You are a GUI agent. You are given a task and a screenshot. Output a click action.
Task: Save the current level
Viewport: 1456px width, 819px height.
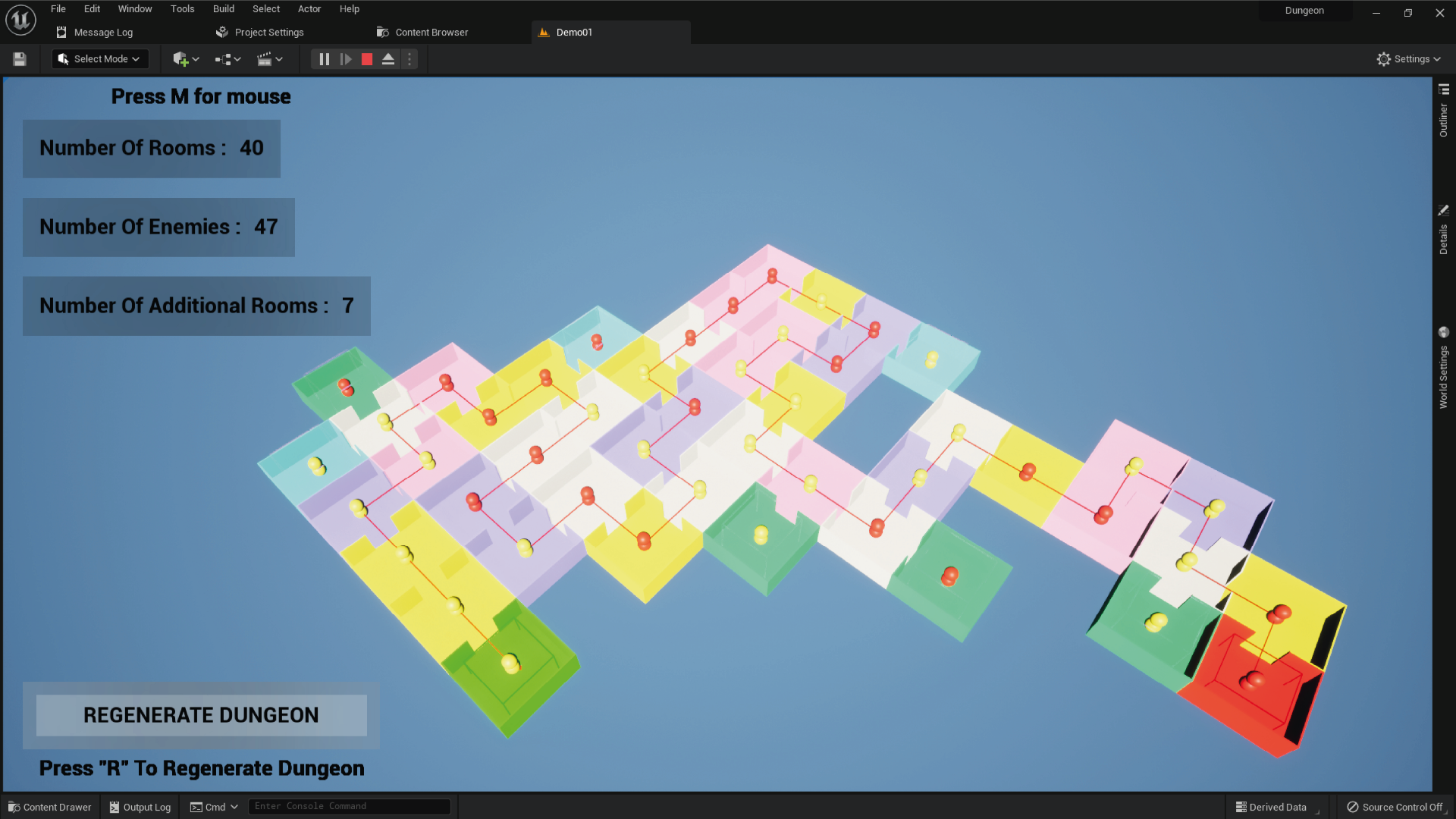point(19,58)
